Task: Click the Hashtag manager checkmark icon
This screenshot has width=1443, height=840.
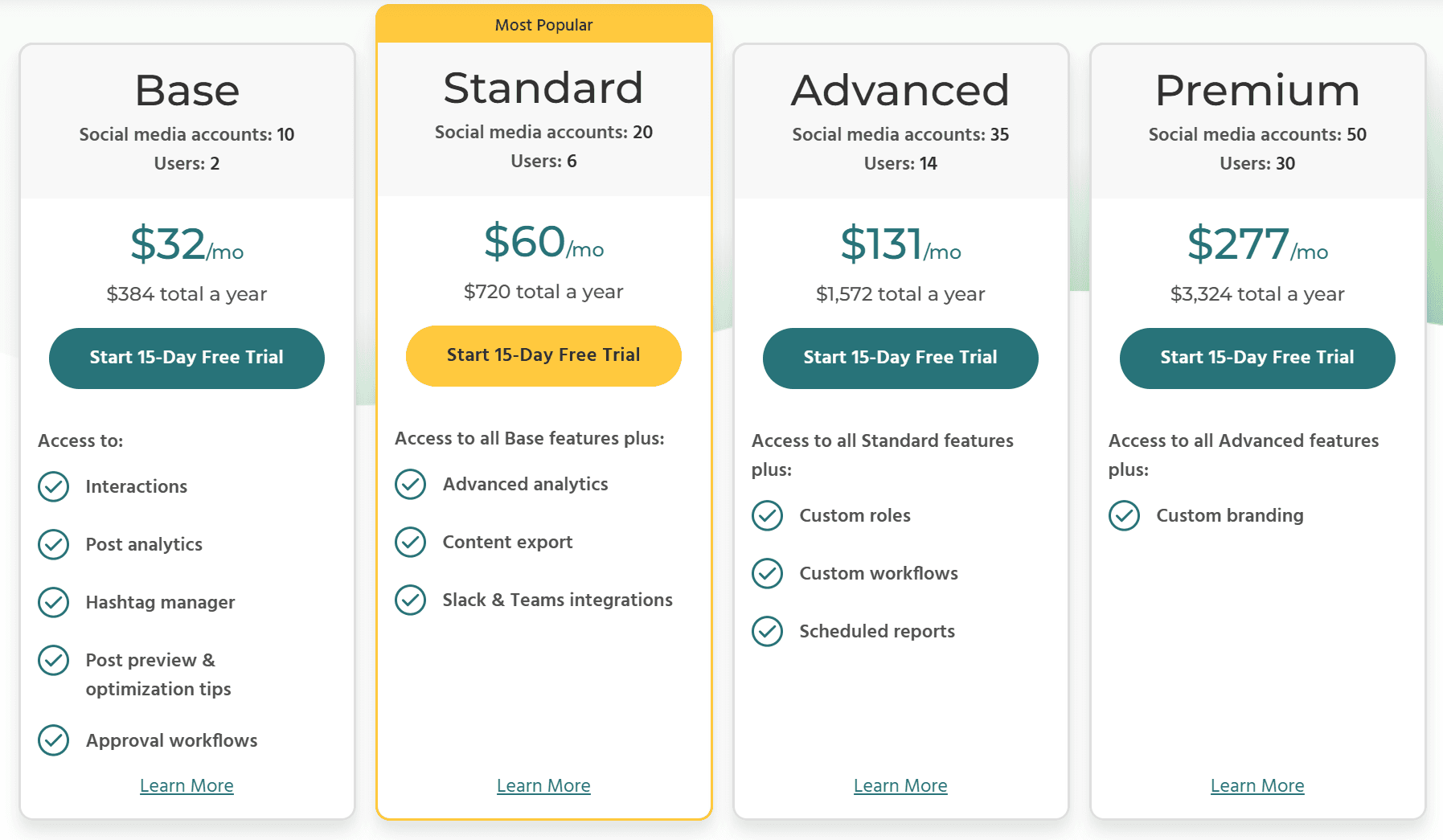Action: 54,602
